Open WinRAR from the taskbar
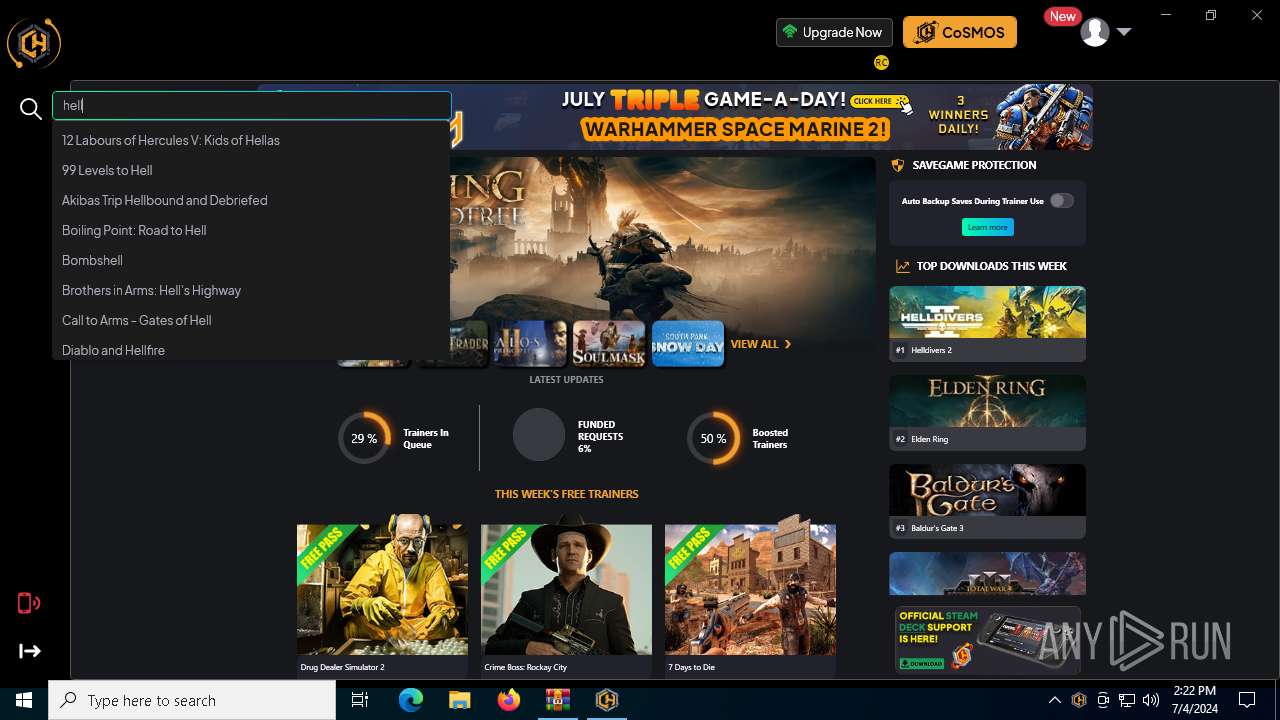1280x720 pixels. click(x=558, y=700)
